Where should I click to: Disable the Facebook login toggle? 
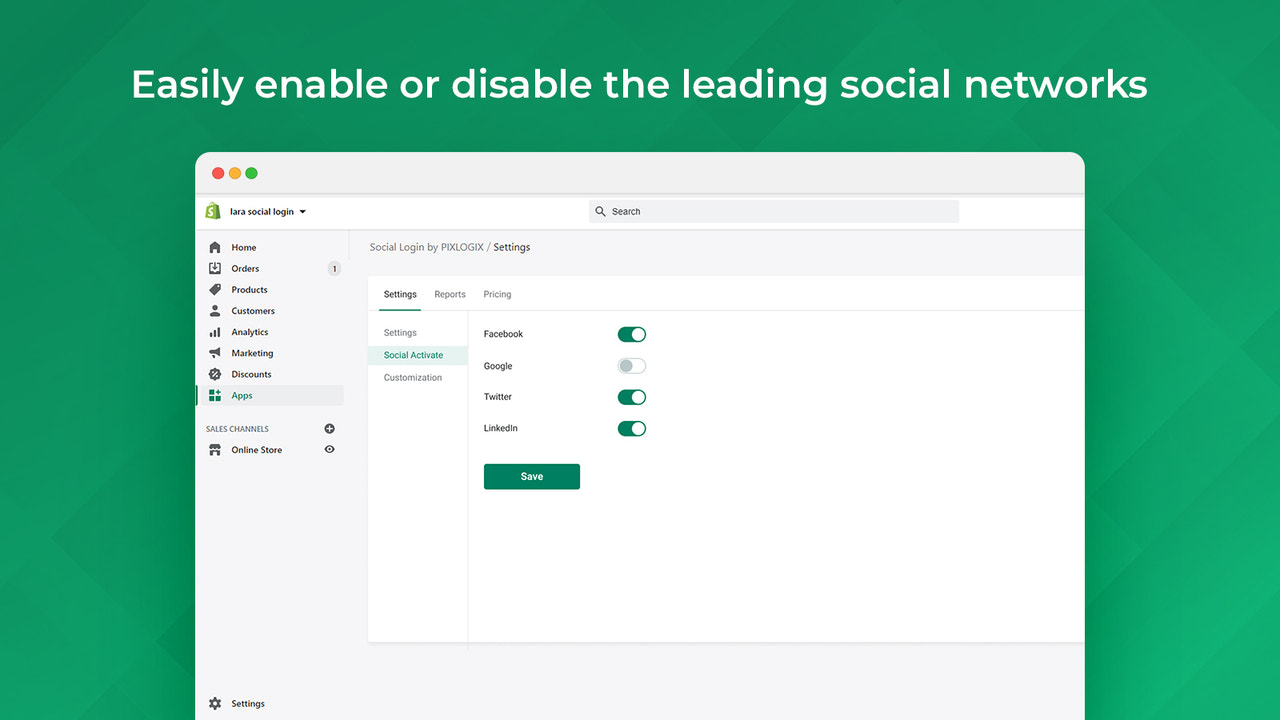(x=631, y=333)
